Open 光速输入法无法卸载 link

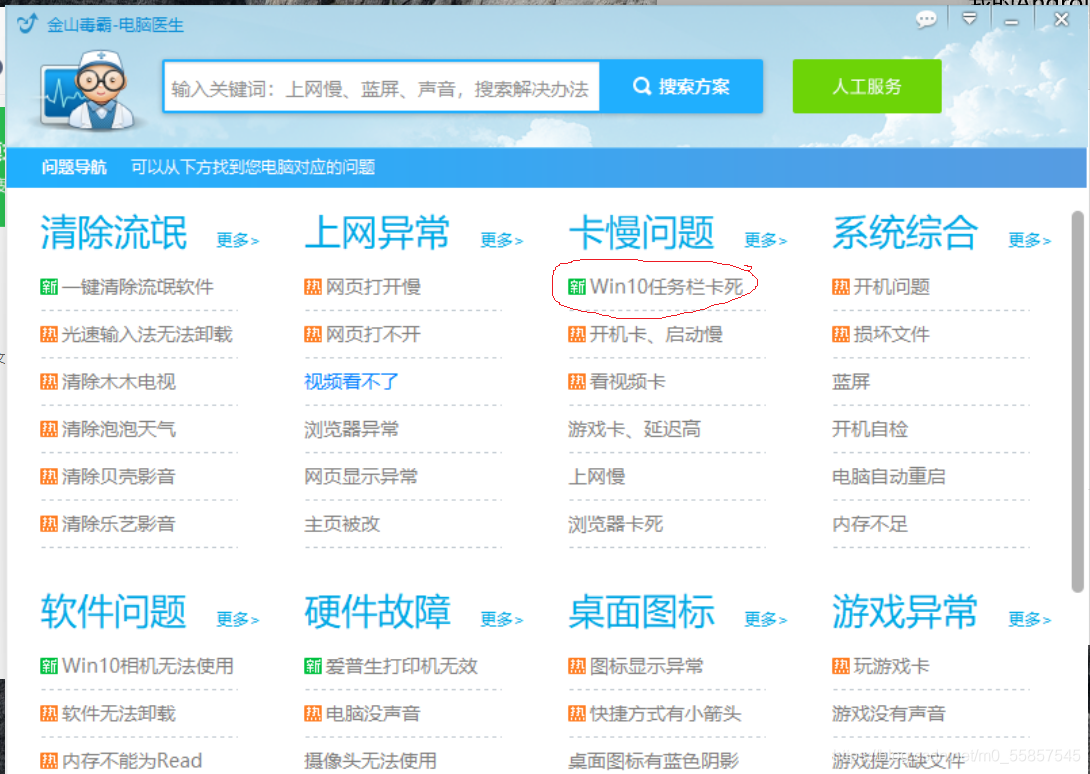tap(147, 334)
